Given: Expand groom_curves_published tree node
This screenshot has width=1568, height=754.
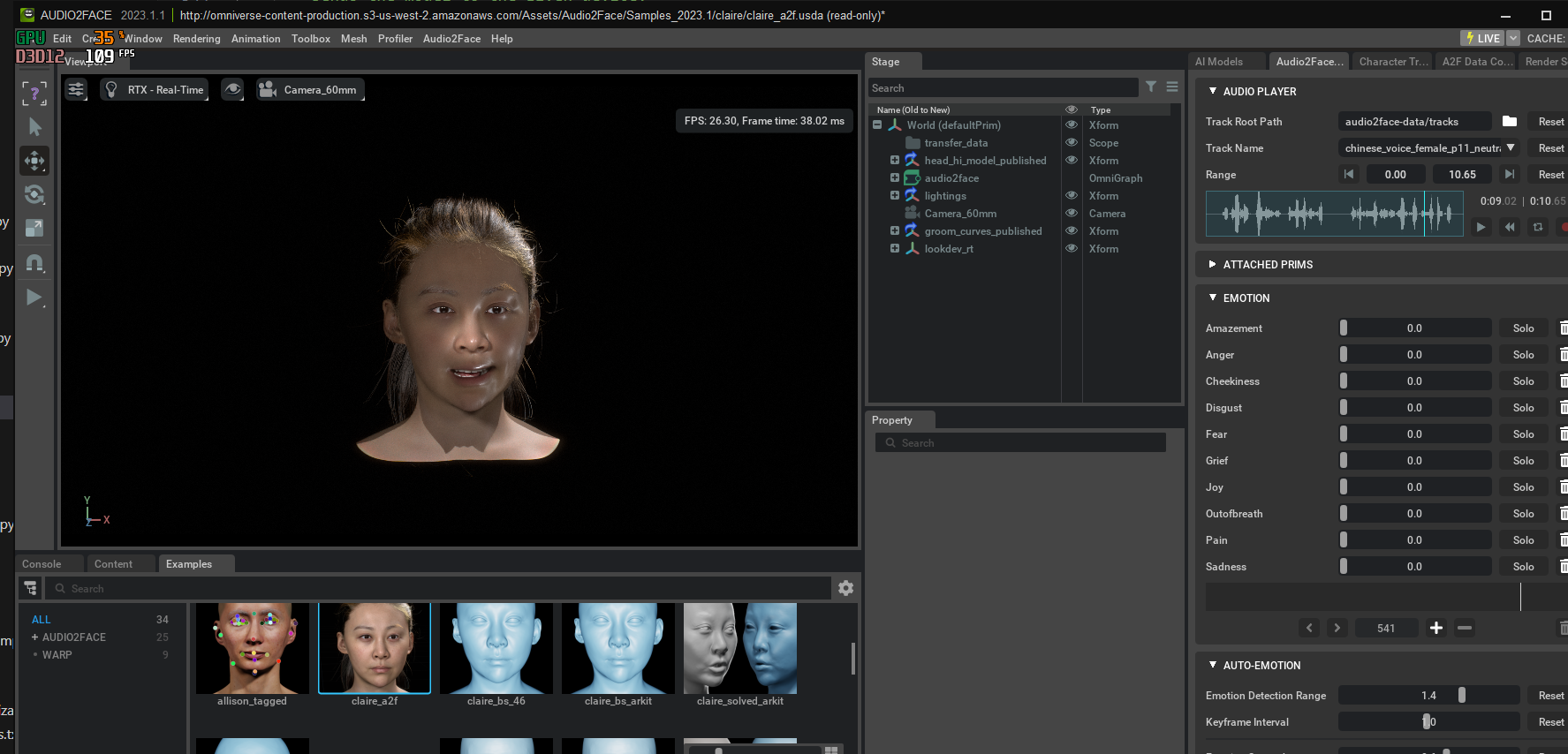Looking at the screenshot, I should click(895, 231).
